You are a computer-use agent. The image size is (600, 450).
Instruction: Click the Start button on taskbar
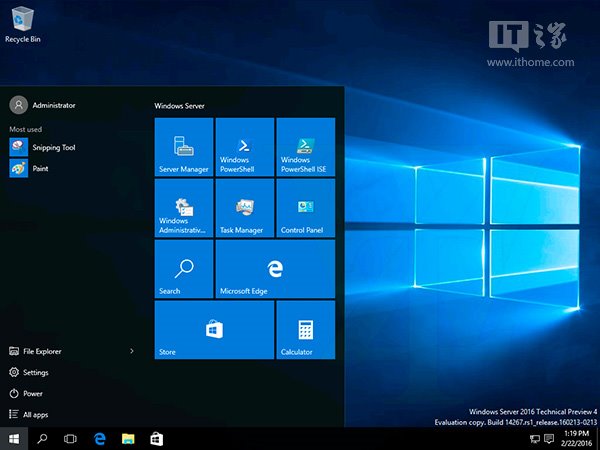[14, 439]
